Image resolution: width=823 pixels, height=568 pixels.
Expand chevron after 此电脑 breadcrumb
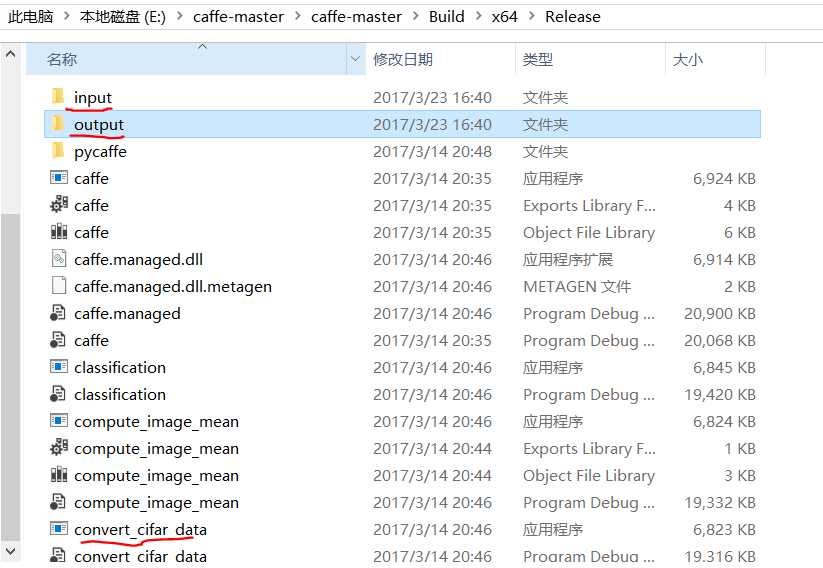[x=67, y=16]
